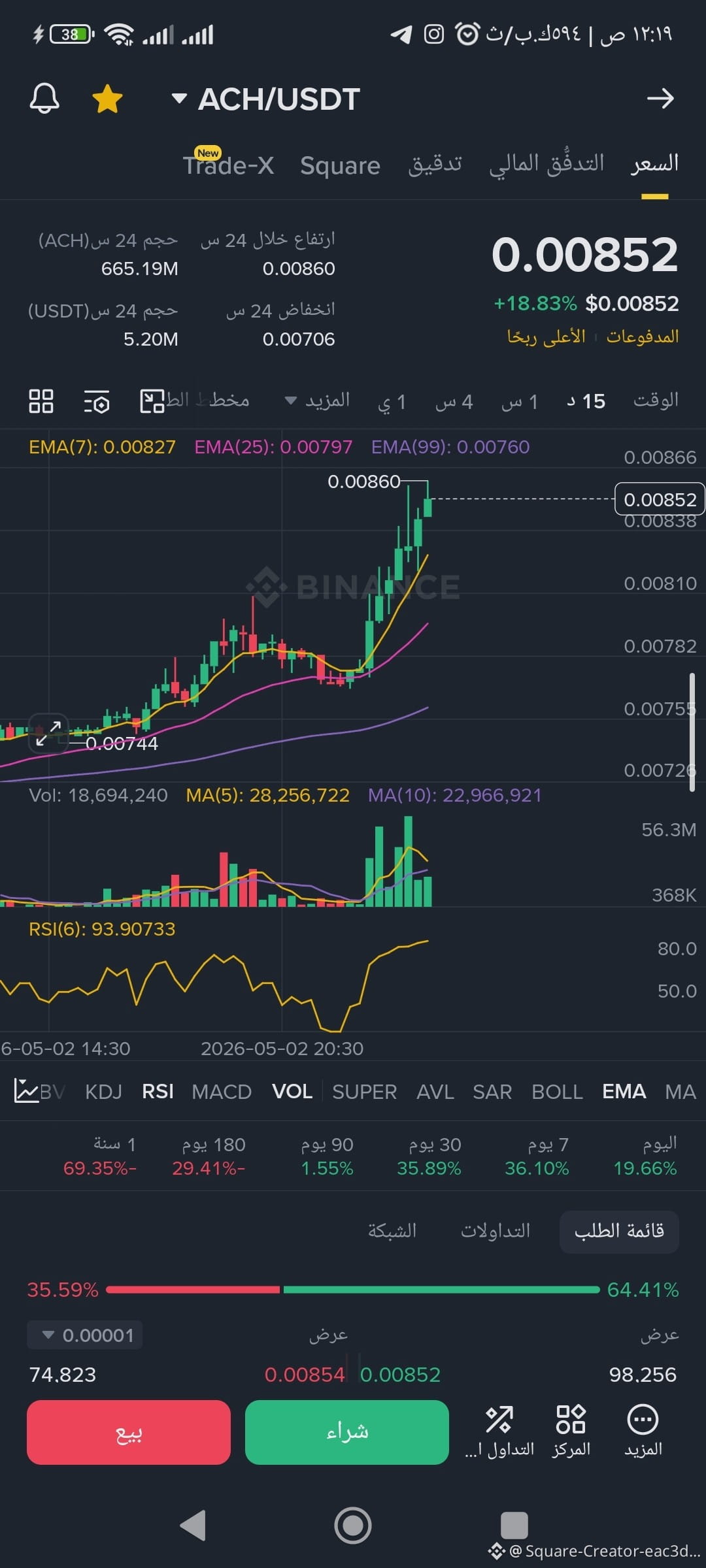Expand chart to fullscreen icon

48,734
